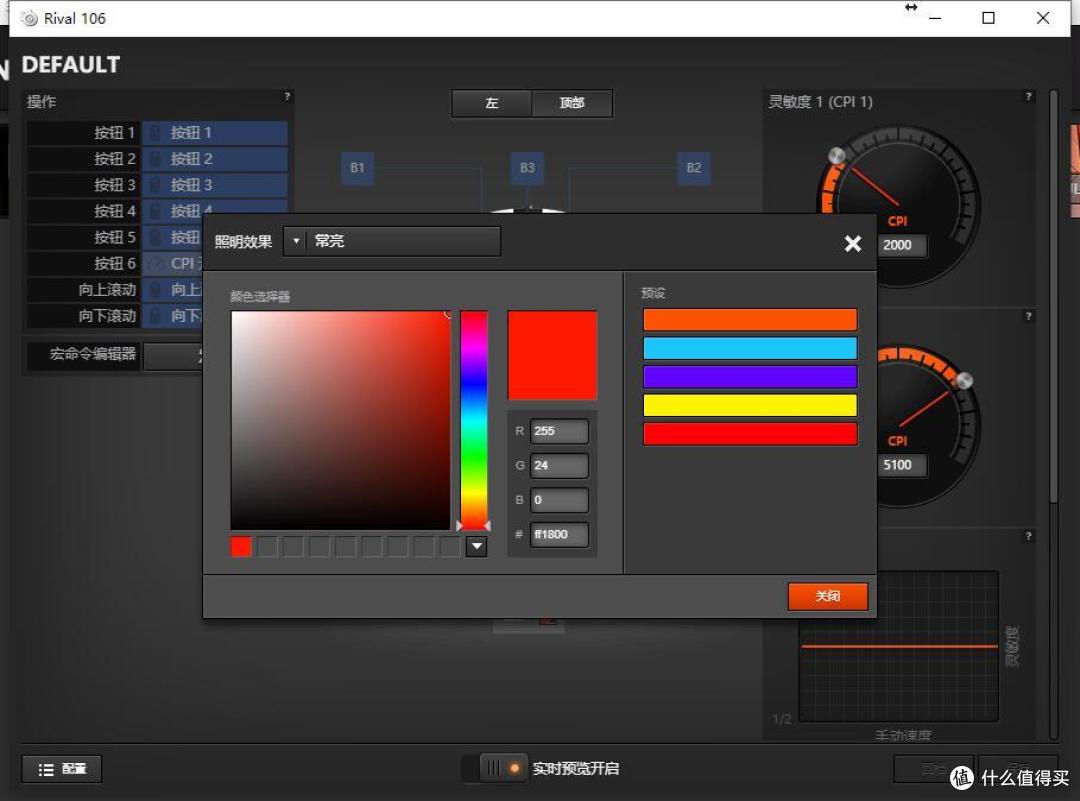This screenshot has width=1080, height=801.
Task: Click the G value field showing 24
Action: [x=559, y=466]
